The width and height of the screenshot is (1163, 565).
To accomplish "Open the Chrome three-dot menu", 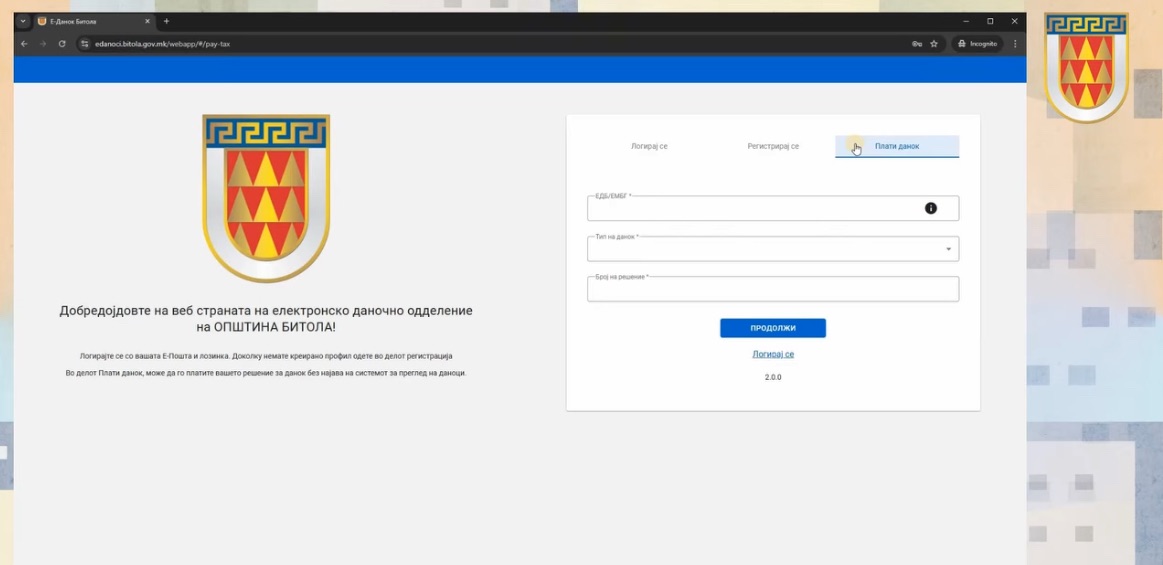I will (x=1015, y=44).
